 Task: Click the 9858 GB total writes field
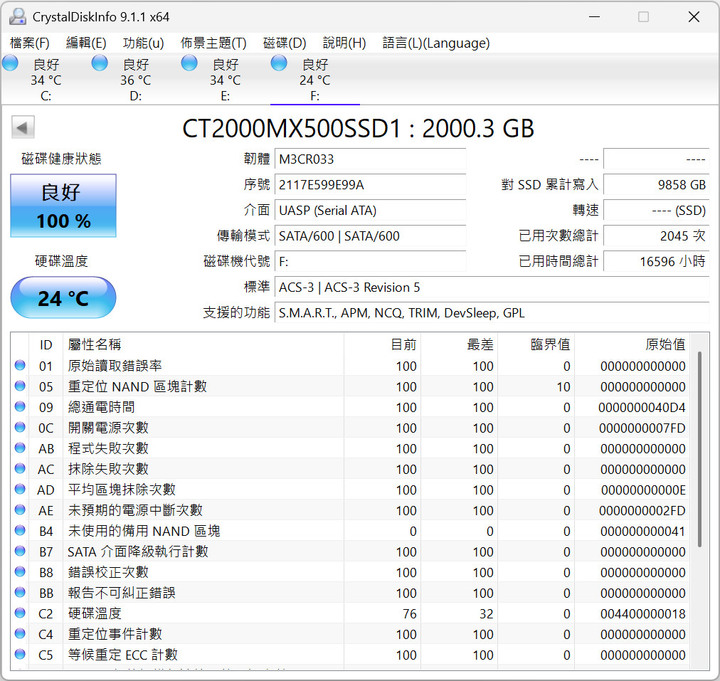click(656, 185)
